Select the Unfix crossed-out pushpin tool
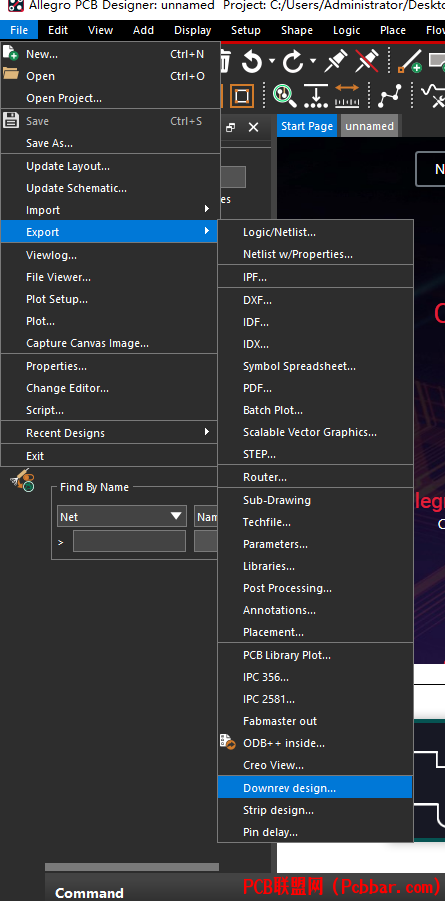This screenshot has width=445, height=901. pos(367,61)
